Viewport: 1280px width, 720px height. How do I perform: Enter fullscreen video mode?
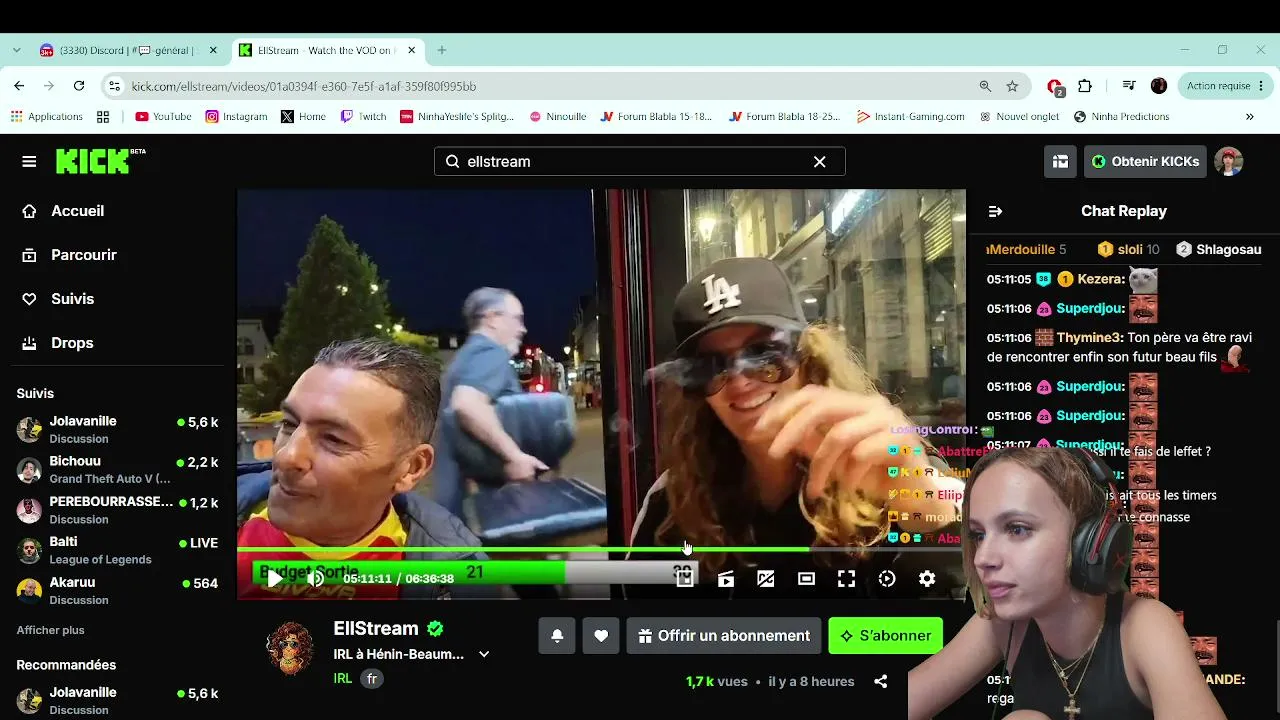click(846, 578)
